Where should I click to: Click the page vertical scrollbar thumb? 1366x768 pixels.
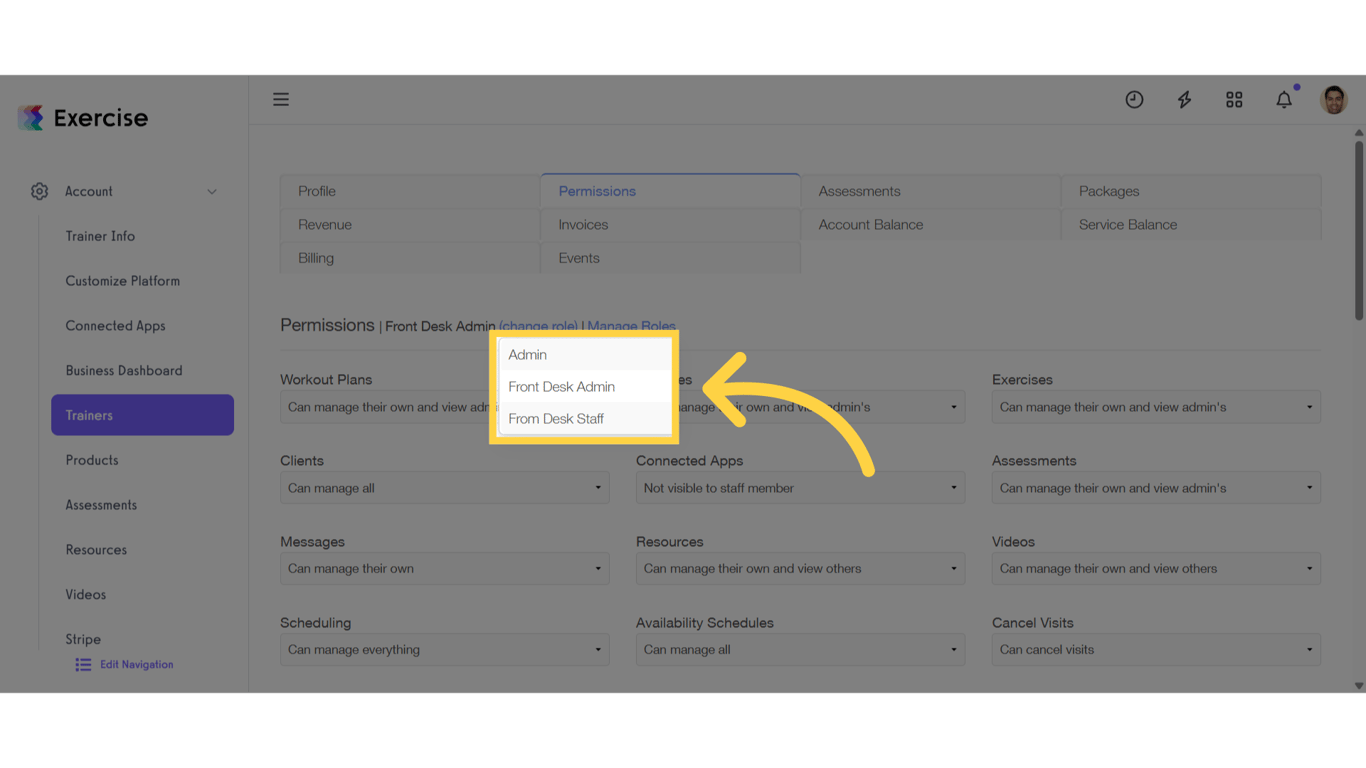[1359, 230]
